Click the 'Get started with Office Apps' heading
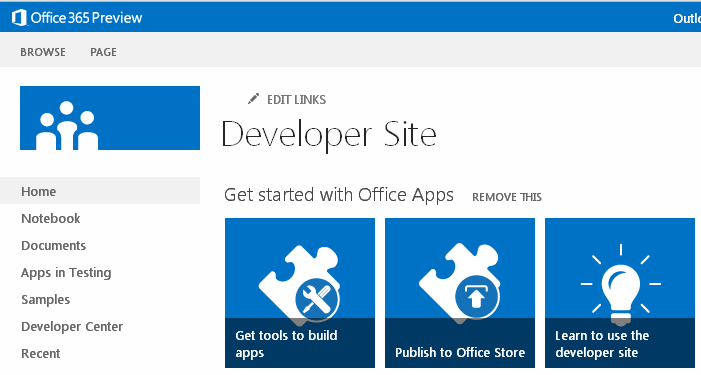701x375 pixels. pyautogui.click(x=339, y=195)
